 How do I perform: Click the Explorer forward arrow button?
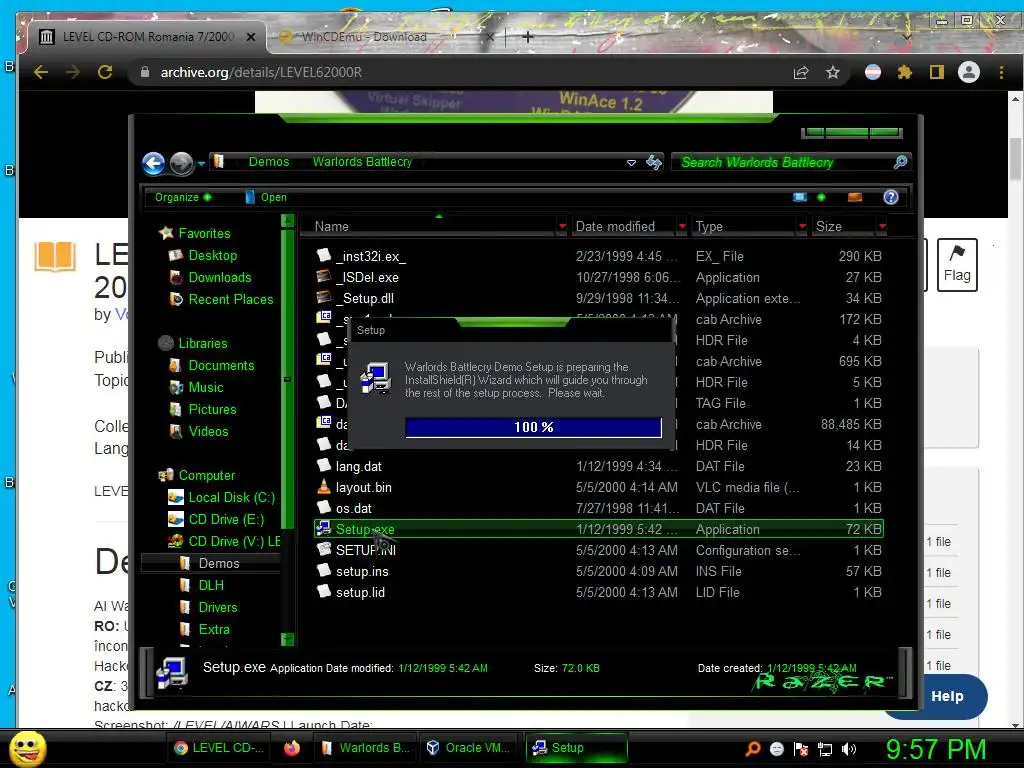pos(182,163)
